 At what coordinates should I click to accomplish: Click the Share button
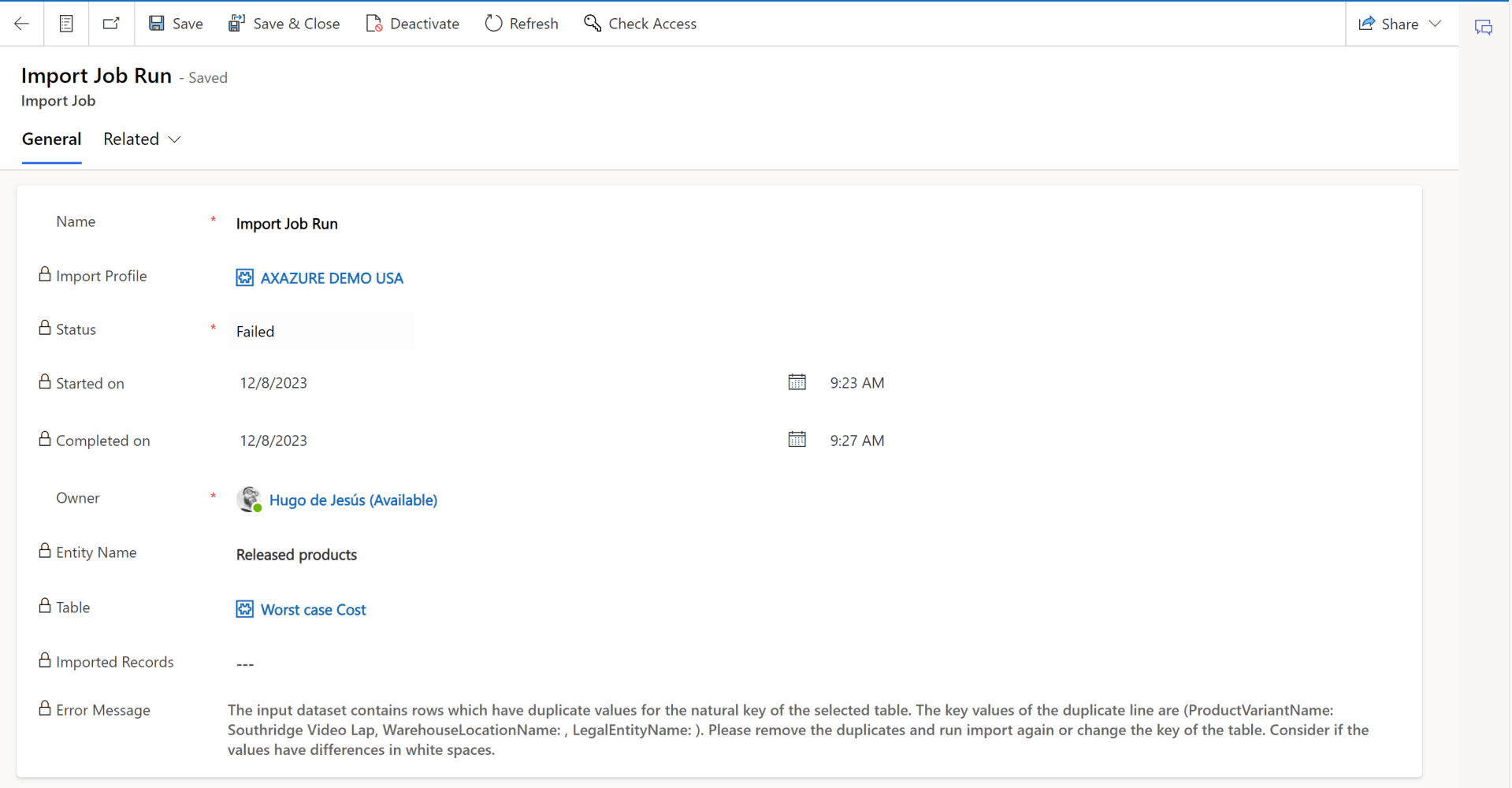click(x=1388, y=24)
